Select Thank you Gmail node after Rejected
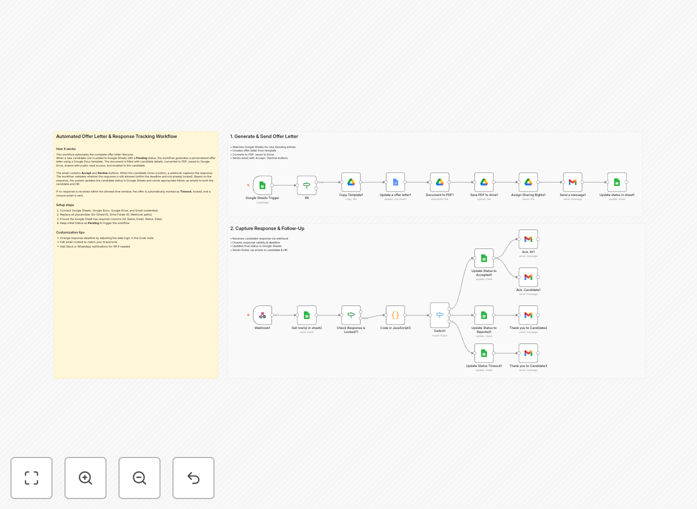This screenshot has height=509, width=697. (528, 315)
